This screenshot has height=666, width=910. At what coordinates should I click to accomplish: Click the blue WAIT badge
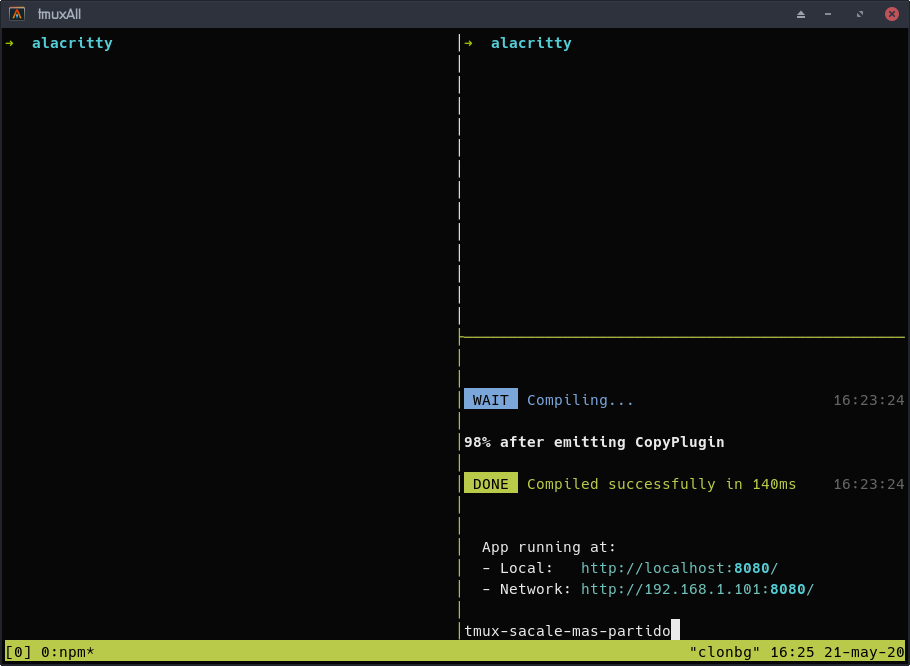pos(490,400)
